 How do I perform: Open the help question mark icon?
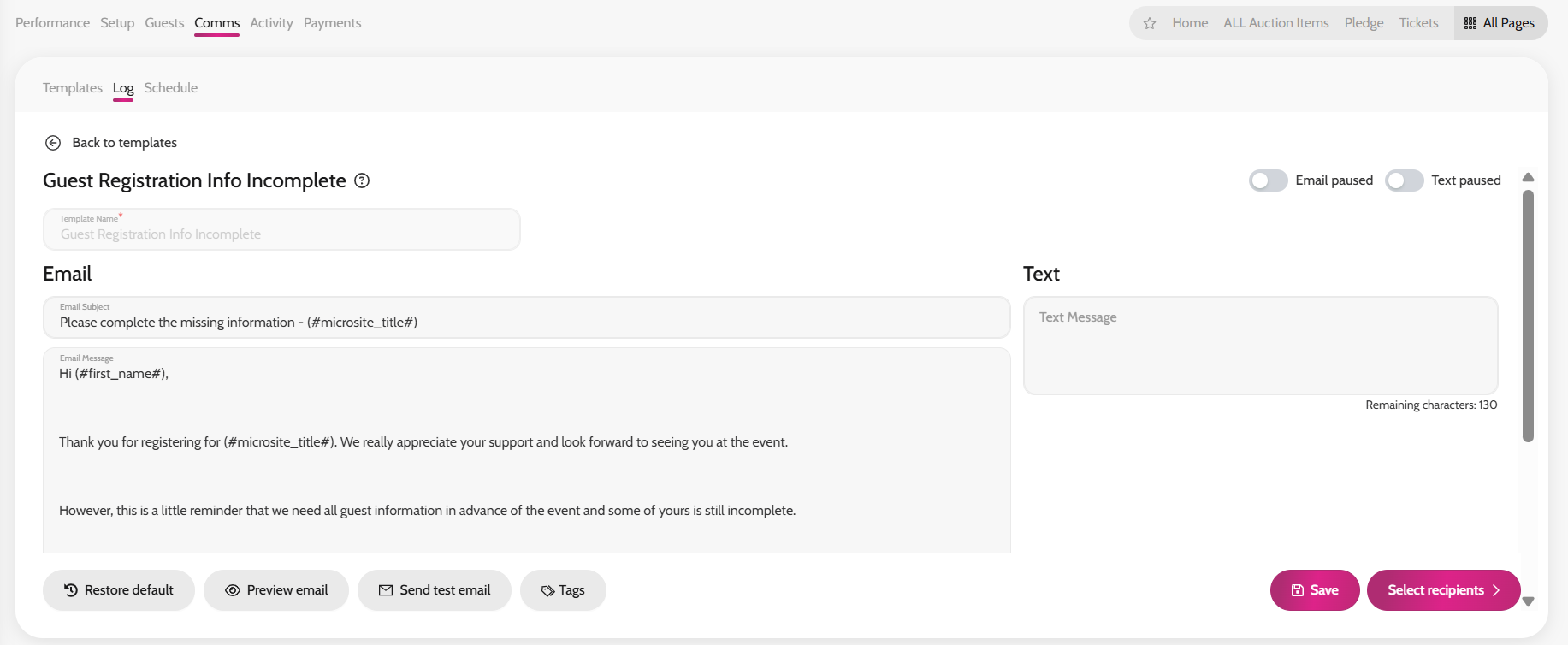[362, 180]
